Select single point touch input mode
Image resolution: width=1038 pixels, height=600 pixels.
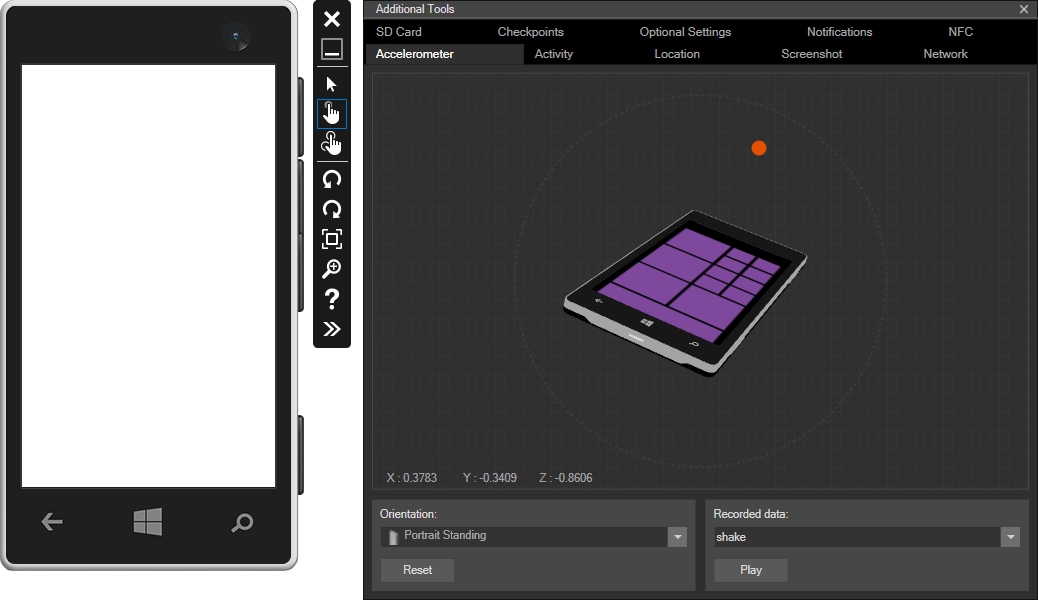coord(332,114)
